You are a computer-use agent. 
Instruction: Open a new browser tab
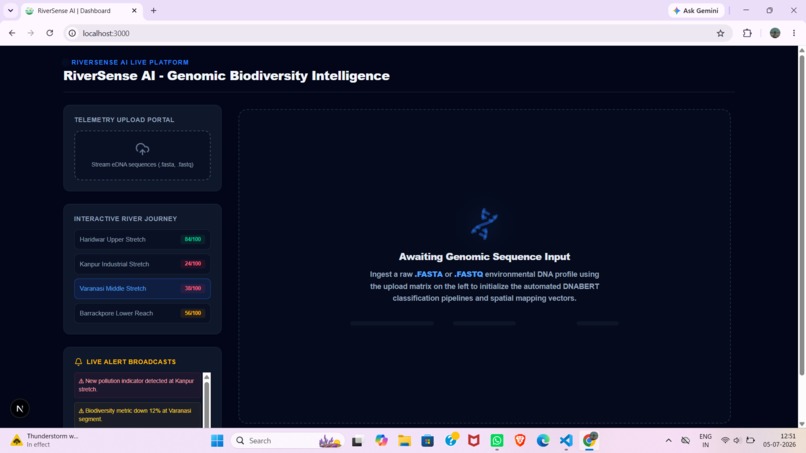pos(153,10)
